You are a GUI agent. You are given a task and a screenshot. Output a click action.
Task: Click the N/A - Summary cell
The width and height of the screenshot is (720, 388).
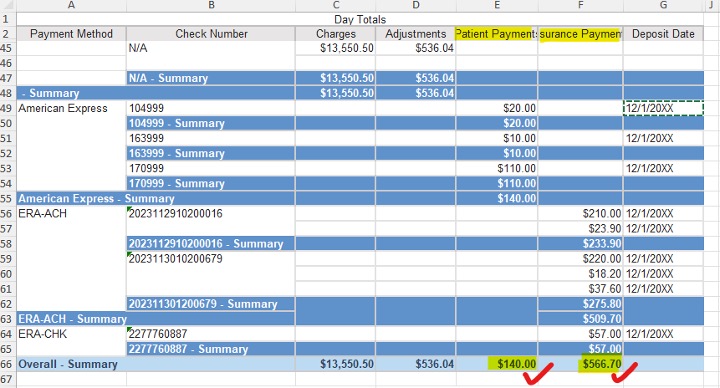click(x=211, y=78)
